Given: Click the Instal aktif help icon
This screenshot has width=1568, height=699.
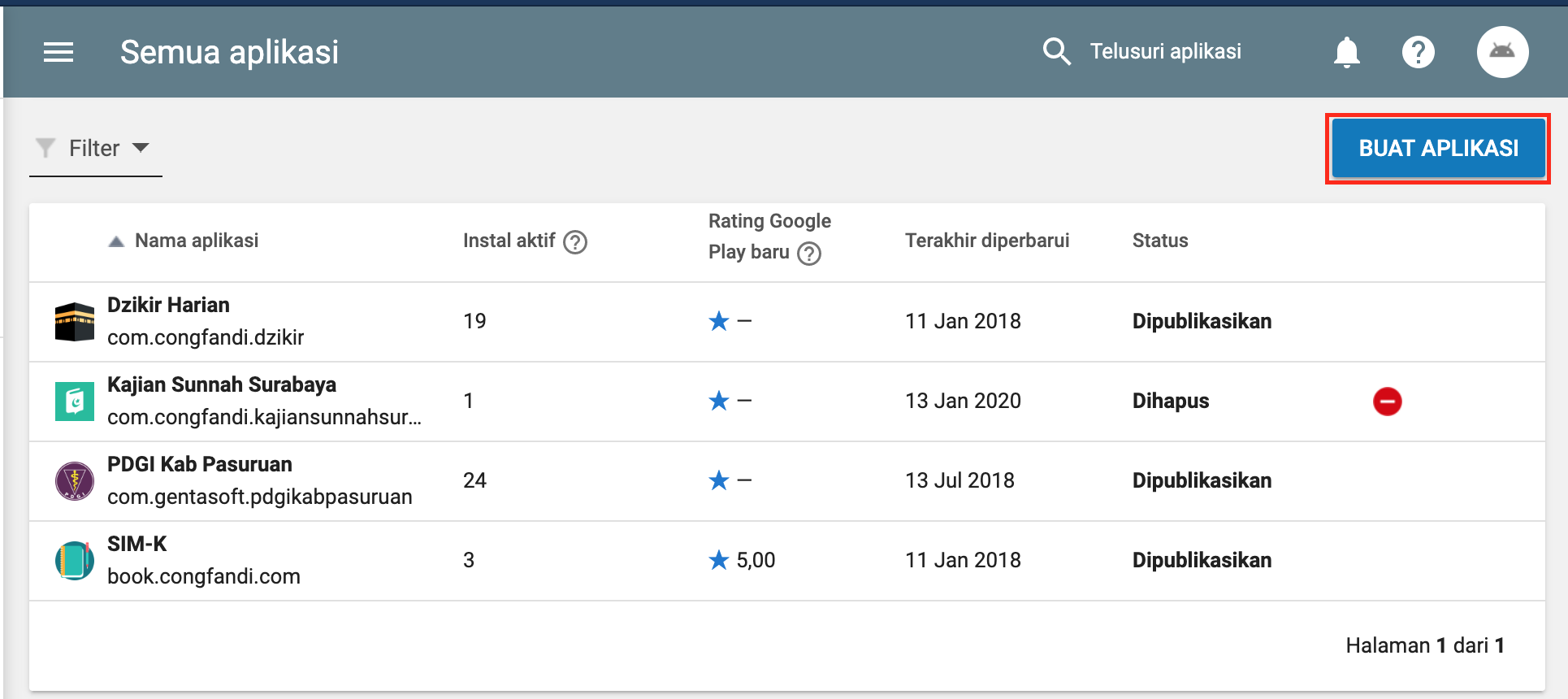Looking at the screenshot, I should (x=575, y=242).
